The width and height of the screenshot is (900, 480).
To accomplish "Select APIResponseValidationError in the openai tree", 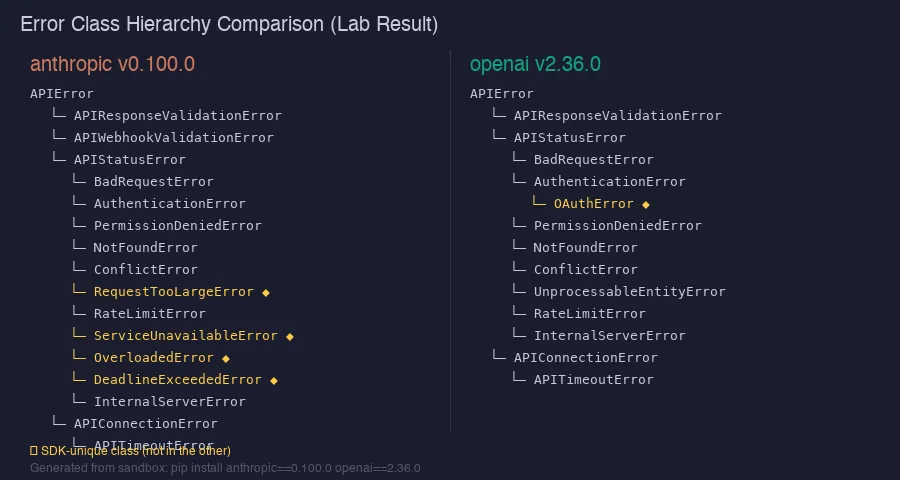I will coord(618,115).
